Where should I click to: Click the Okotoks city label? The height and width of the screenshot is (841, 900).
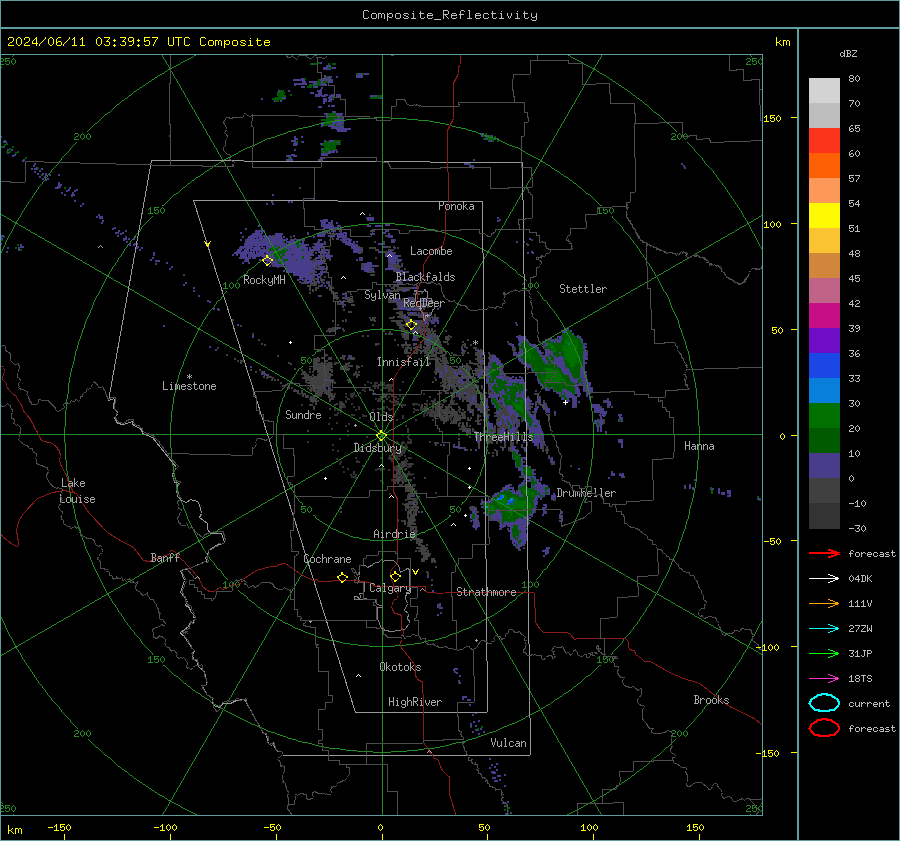click(400, 667)
